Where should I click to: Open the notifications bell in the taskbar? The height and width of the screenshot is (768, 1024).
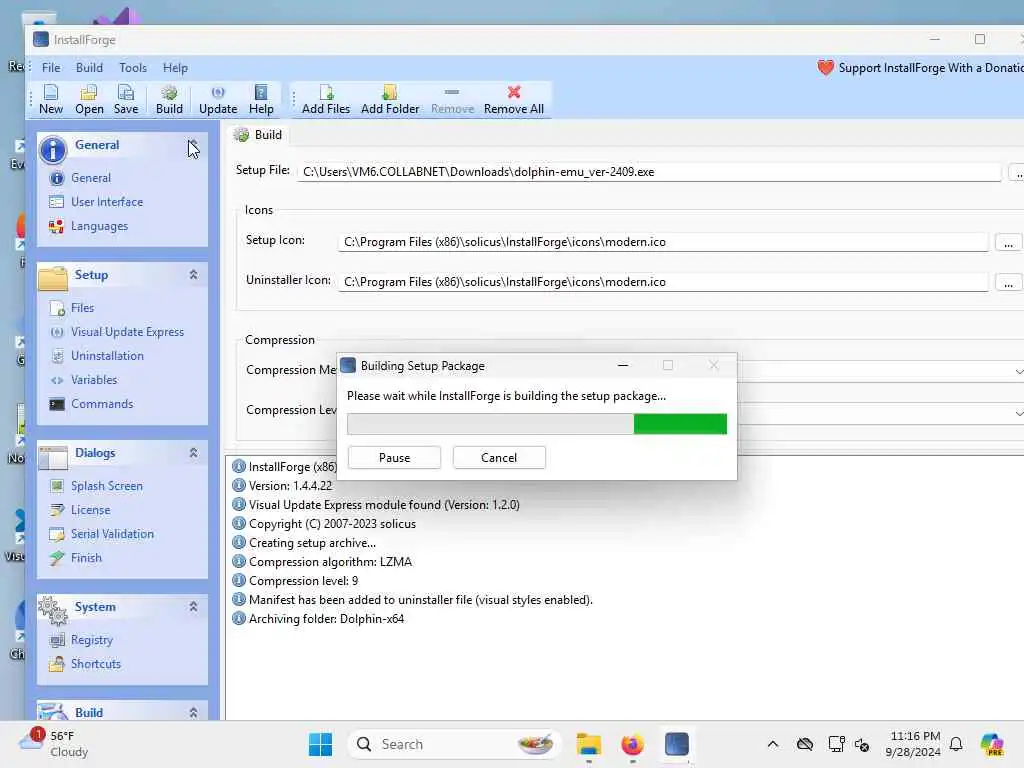coord(956,744)
